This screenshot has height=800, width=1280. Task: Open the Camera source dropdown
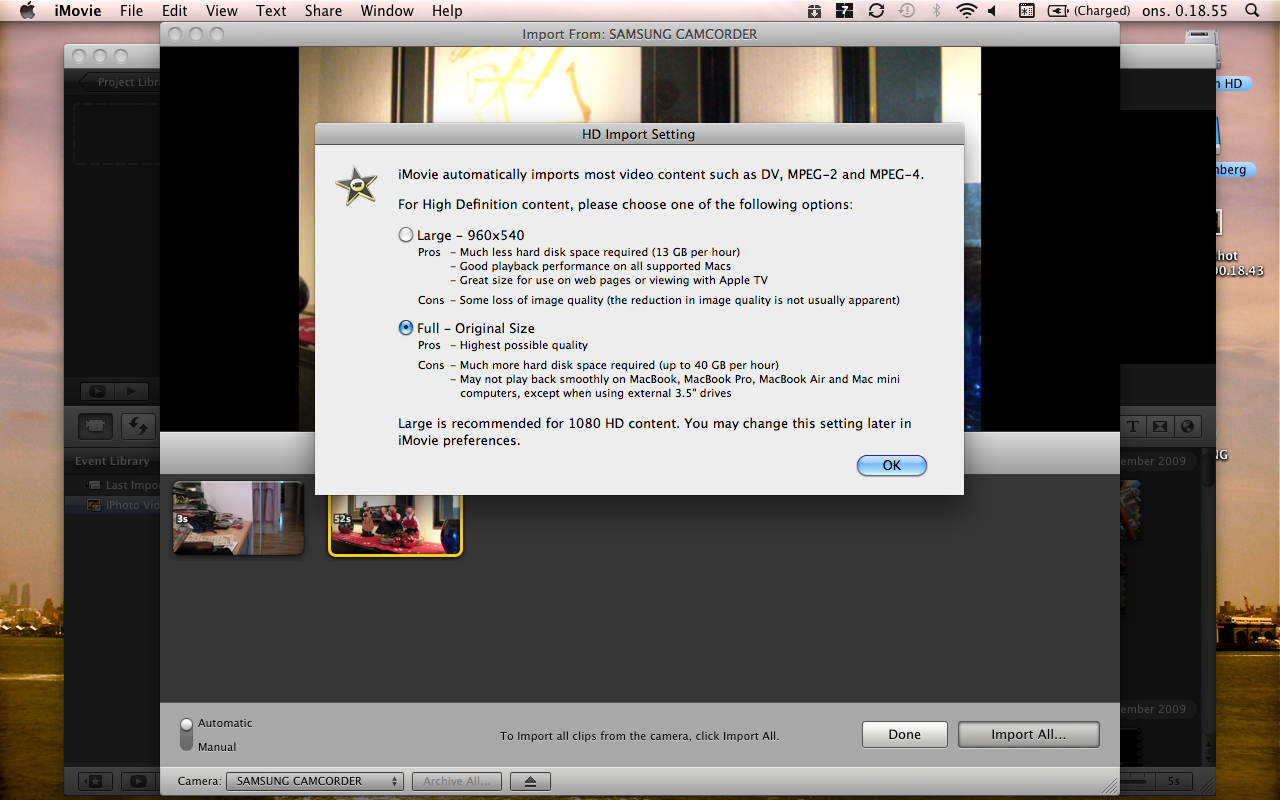(314, 781)
